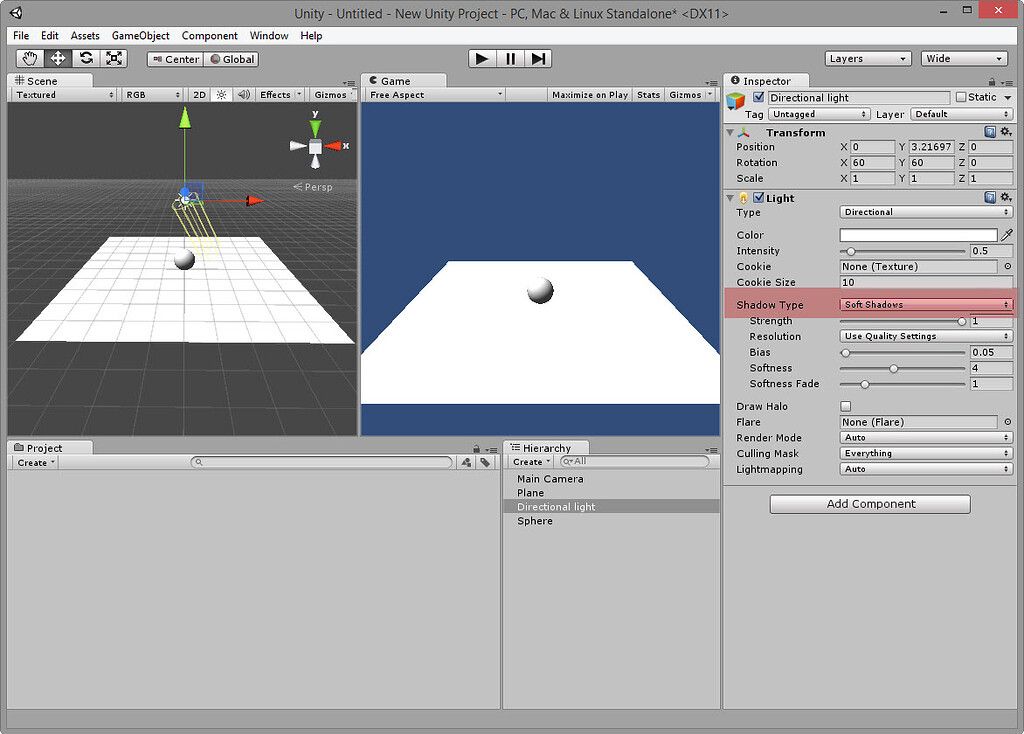Enable the Draw Halo checkbox
The image size is (1024, 734).
coord(846,406)
